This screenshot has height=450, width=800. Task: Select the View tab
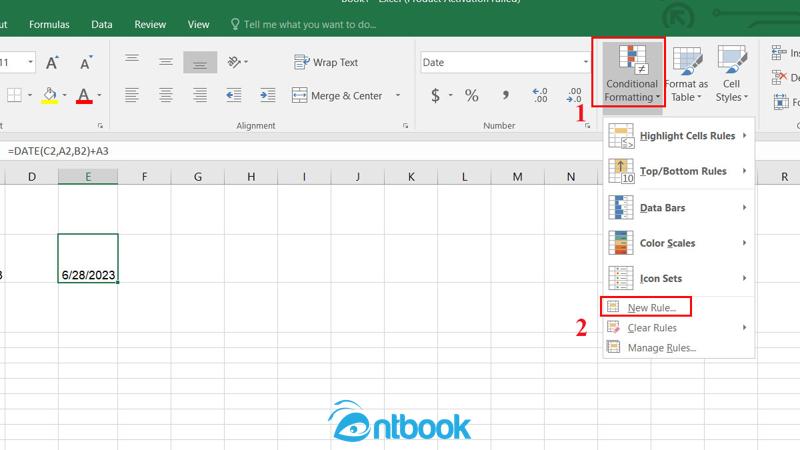pyautogui.click(x=198, y=24)
